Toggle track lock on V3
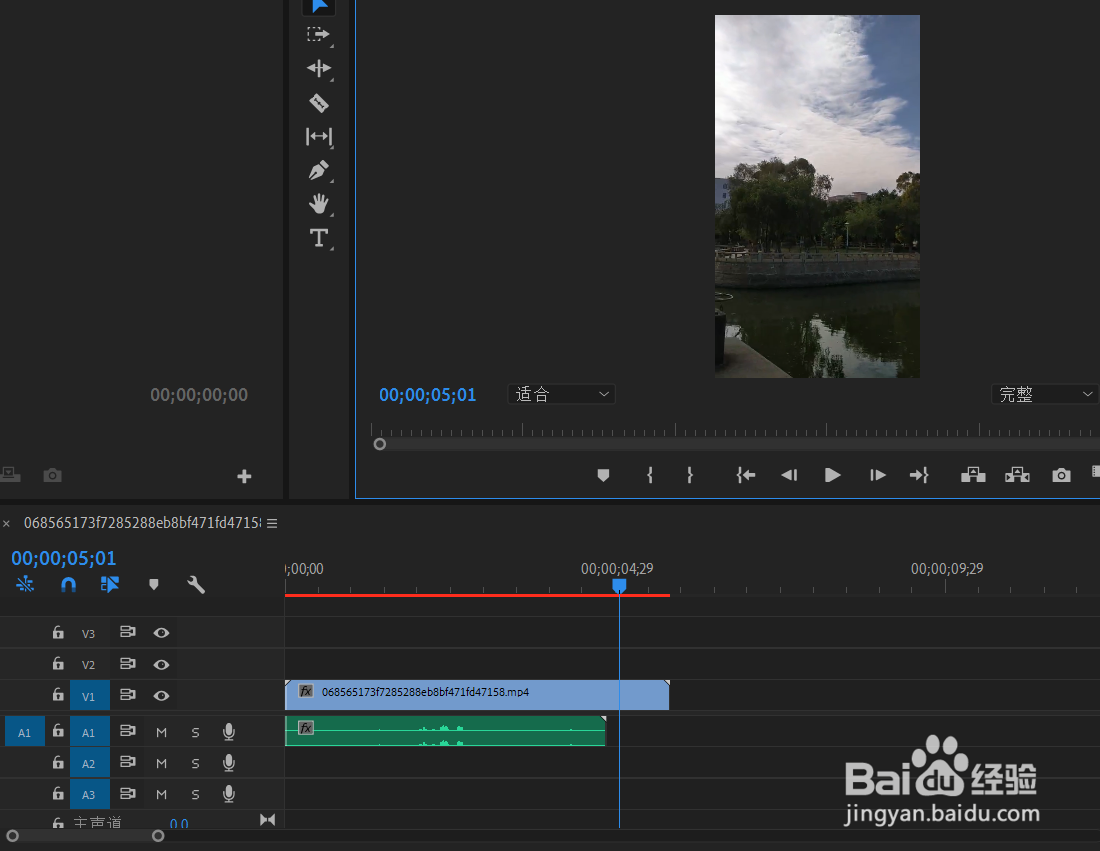 [x=58, y=632]
